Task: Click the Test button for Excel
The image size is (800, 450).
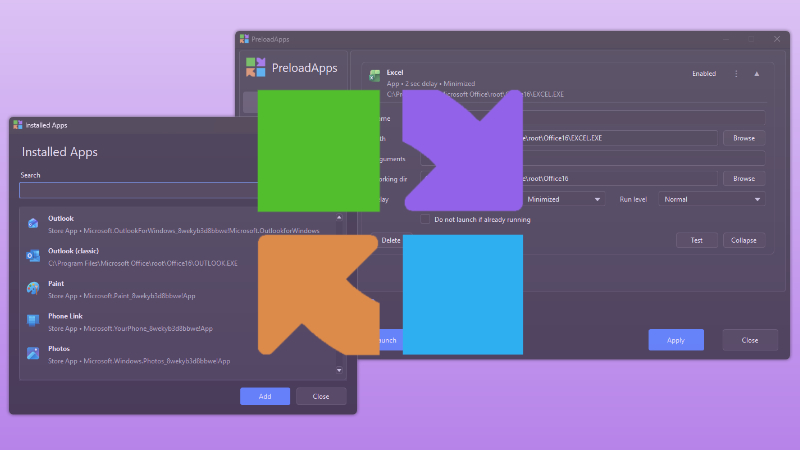Action: pyautogui.click(x=696, y=240)
